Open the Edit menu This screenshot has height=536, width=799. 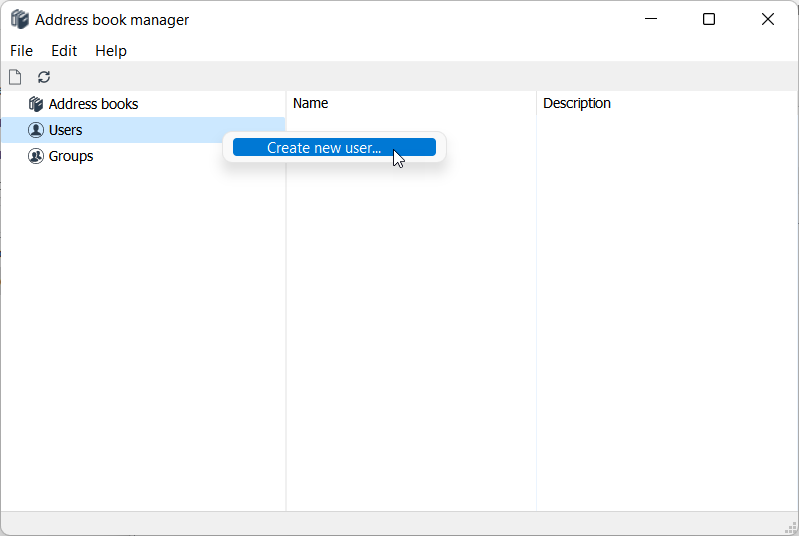click(x=64, y=51)
